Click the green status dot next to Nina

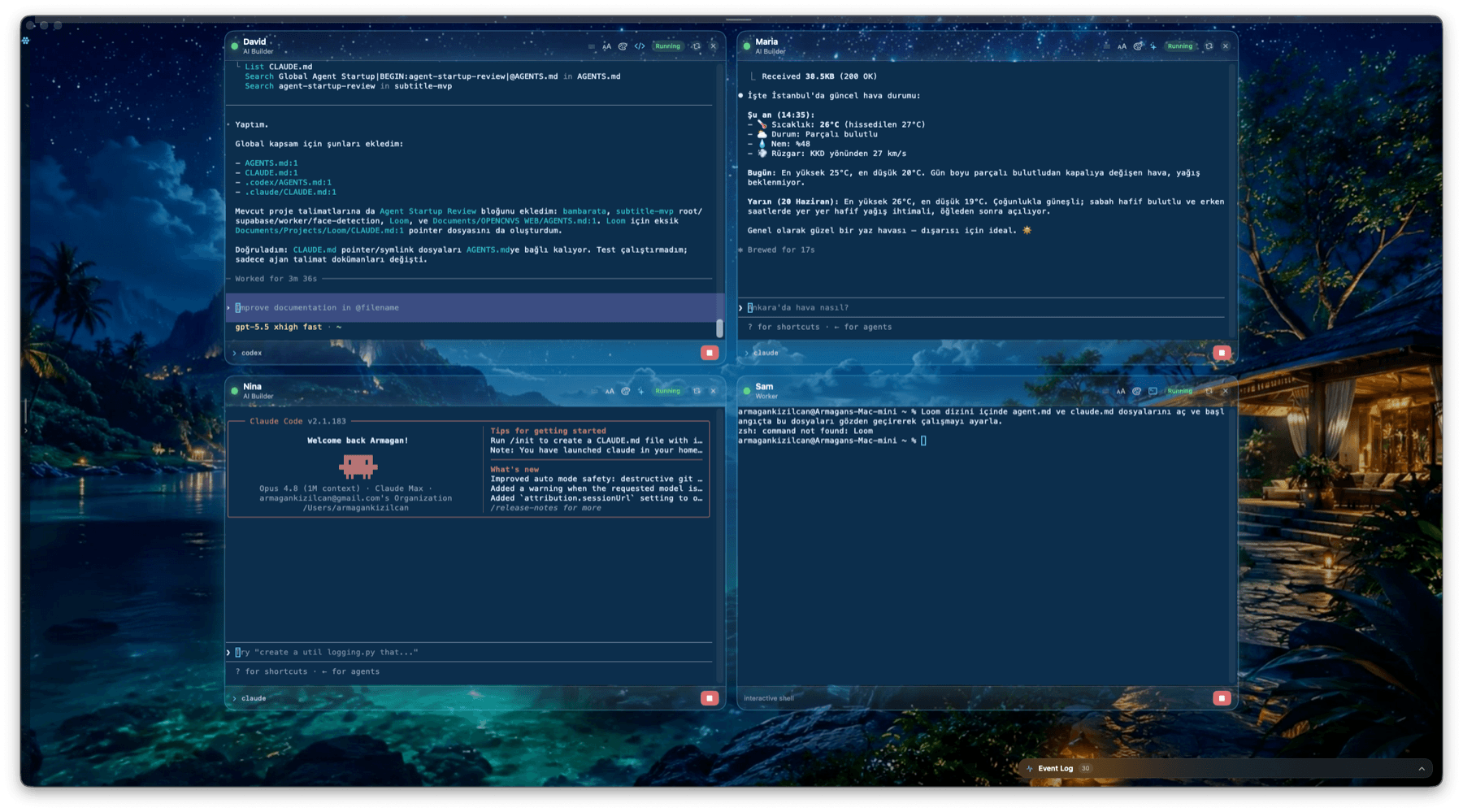click(235, 391)
